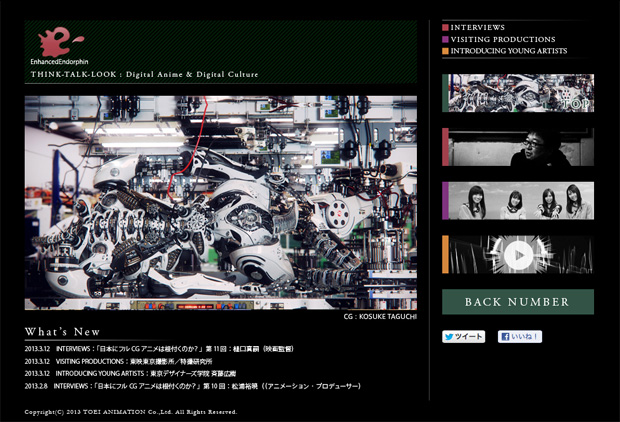The height and width of the screenshot is (422, 620).
Task: Click the large robot CG artwork image
Action: (220, 202)
